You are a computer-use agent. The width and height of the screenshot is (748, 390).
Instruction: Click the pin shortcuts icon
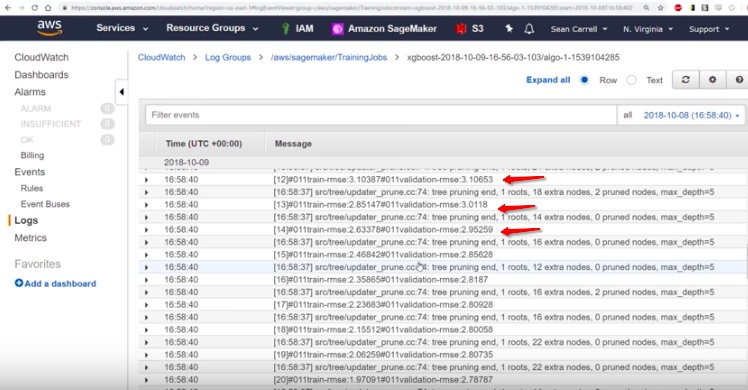509,29
